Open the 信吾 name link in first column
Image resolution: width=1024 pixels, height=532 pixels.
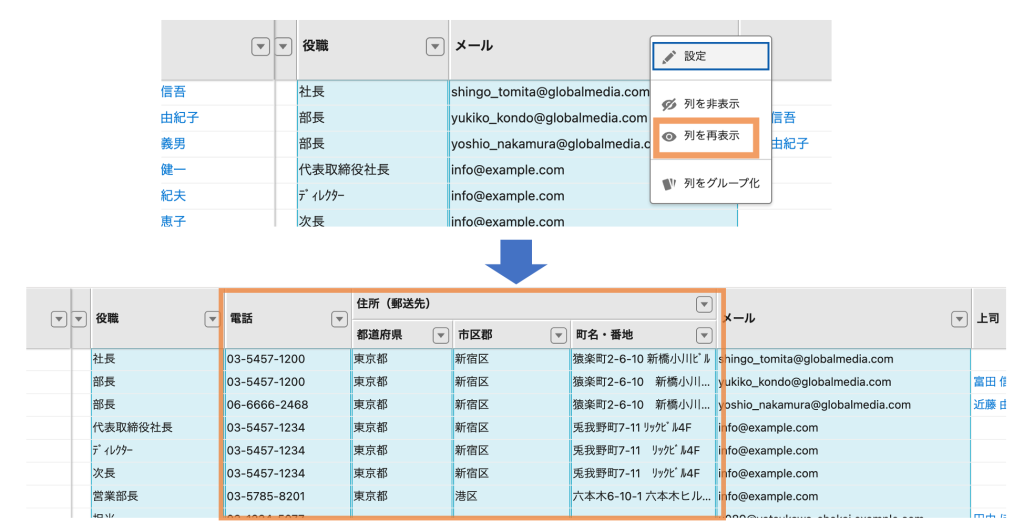[173, 92]
